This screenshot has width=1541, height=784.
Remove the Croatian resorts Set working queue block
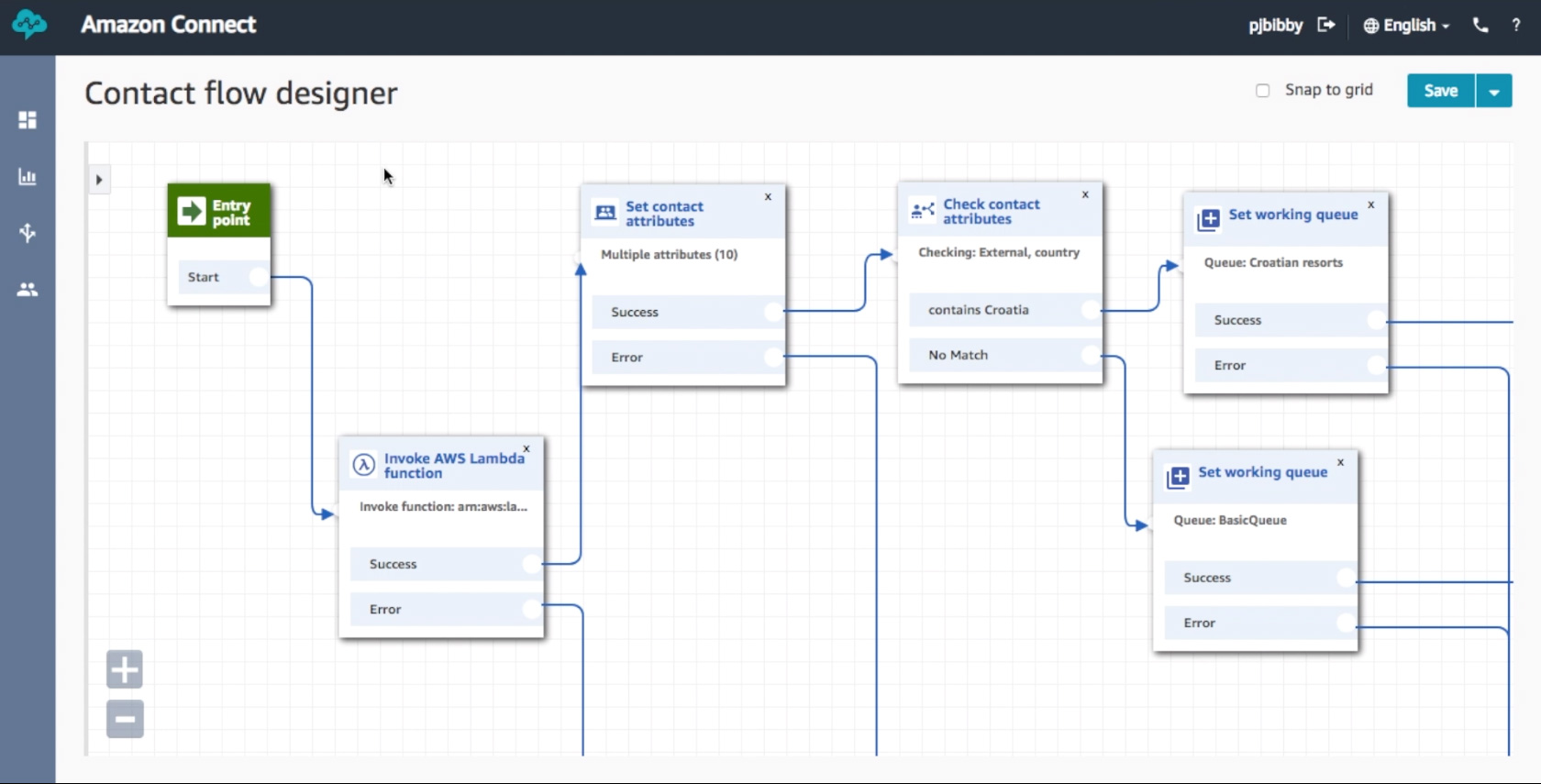1371,204
